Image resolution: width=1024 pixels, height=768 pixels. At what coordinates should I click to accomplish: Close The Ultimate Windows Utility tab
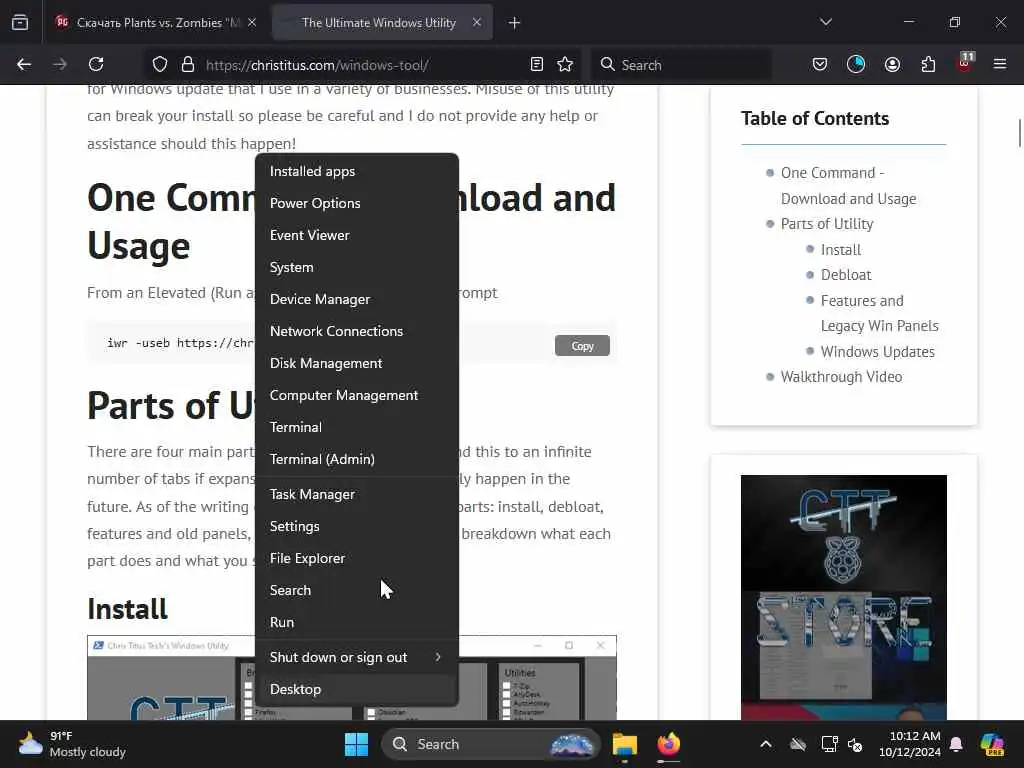(477, 22)
